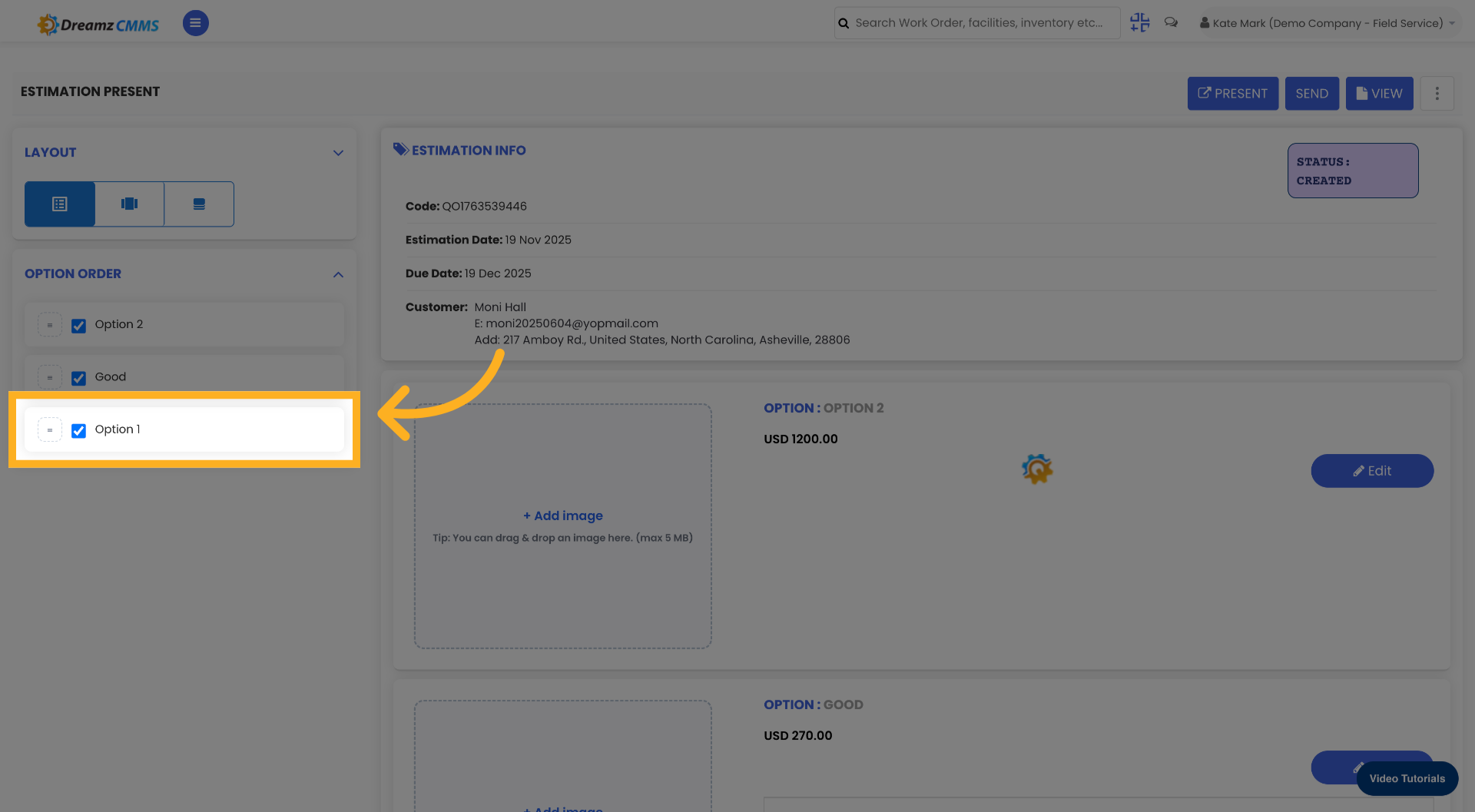This screenshot has width=1475, height=812.
Task: Collapse the Option Order panel chevron
Action: (x=338, y=274)
